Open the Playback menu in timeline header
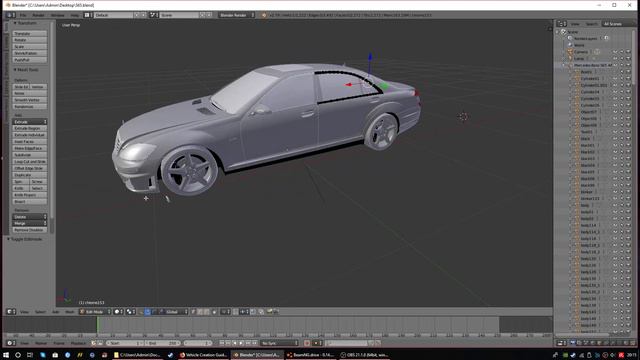 78,343
